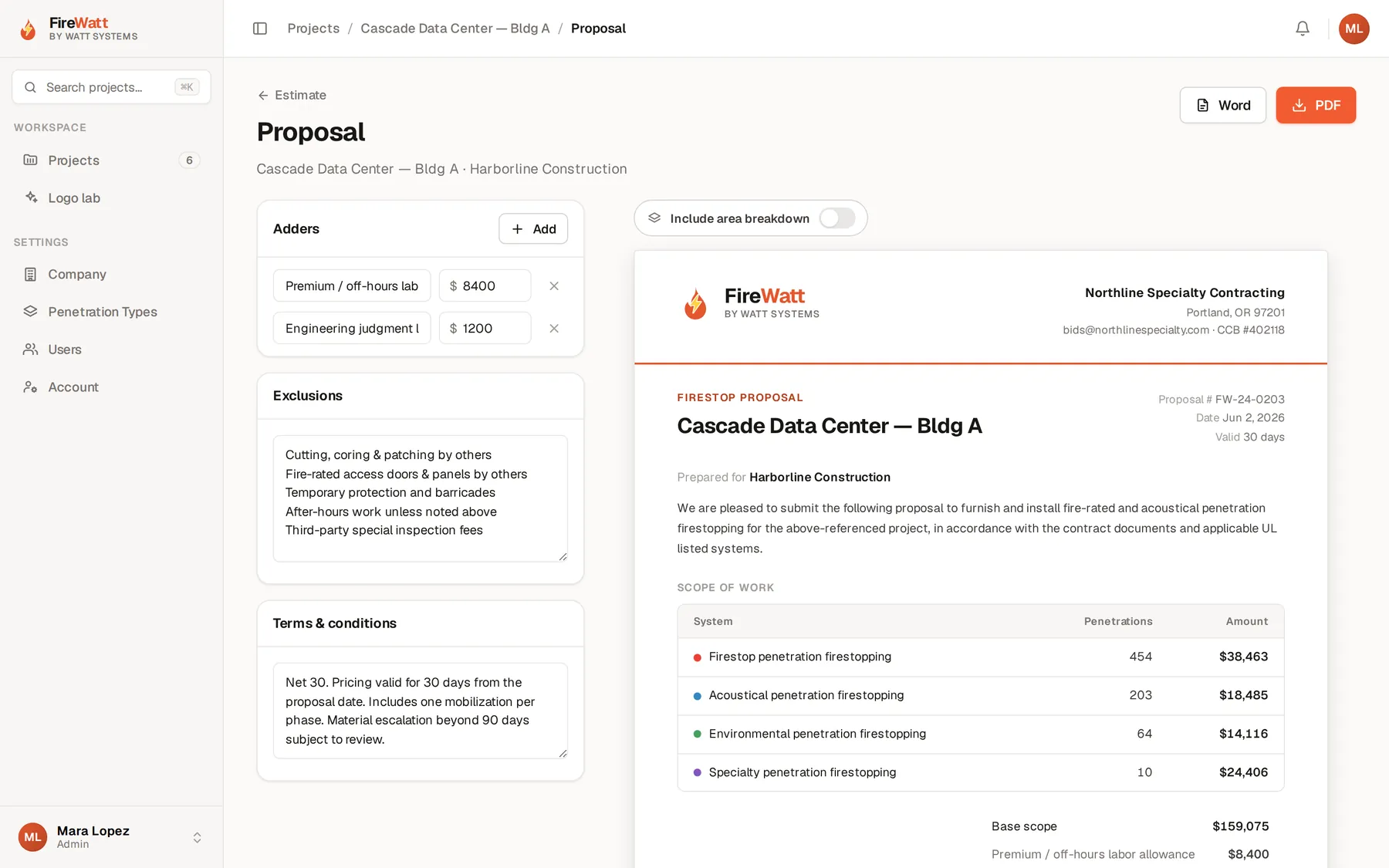This screenshot has height=868, width=1389.
Task: Click the Search projects field
Action: click(111, 87)
